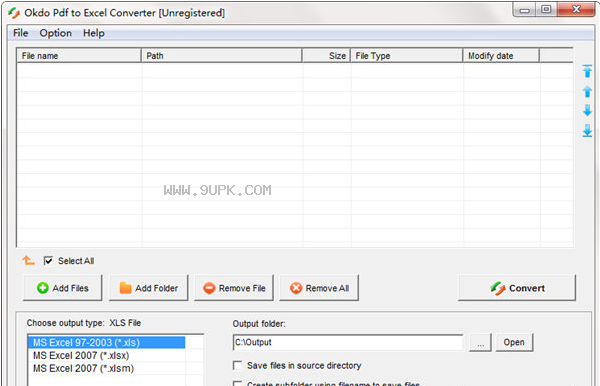Select MS Excel 97-2003 (*.xls) output type
600x386 pixels.
click(106, 342)
